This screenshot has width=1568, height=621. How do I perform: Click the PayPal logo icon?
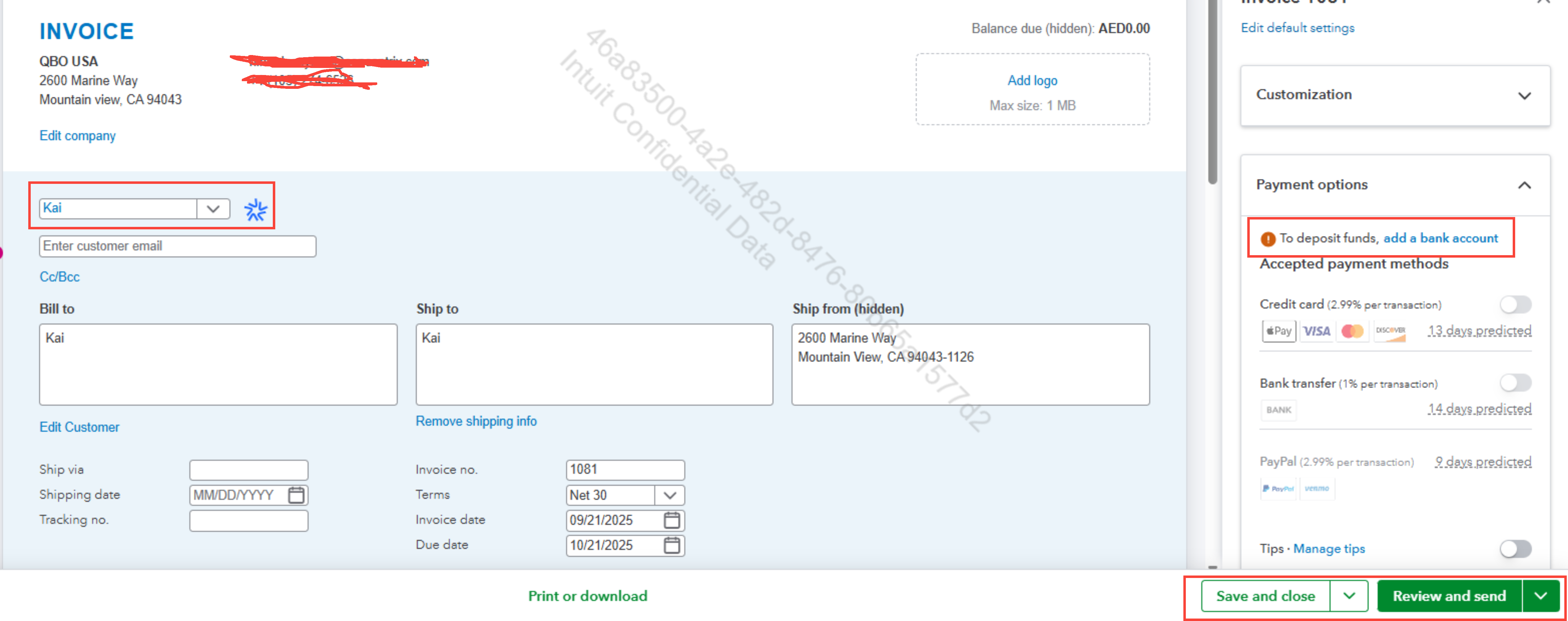1279,489
